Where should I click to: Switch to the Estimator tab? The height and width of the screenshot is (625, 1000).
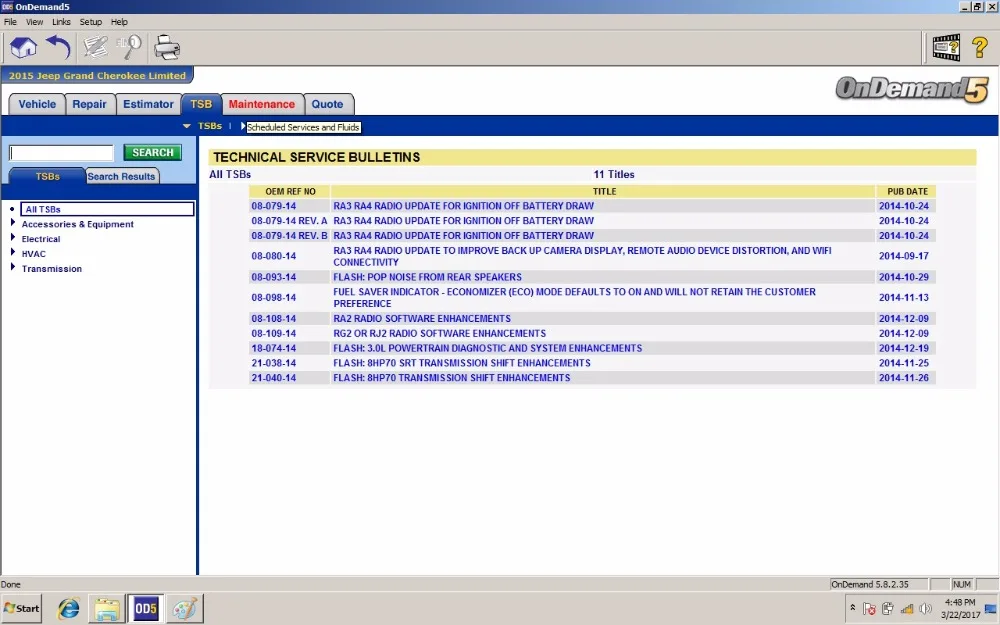(x=148, y=104)
